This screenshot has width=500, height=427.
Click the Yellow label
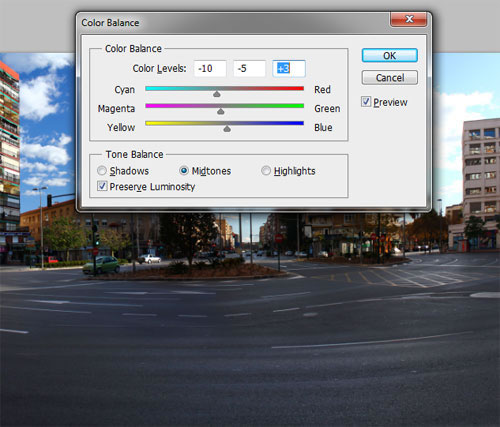[121, 127]
